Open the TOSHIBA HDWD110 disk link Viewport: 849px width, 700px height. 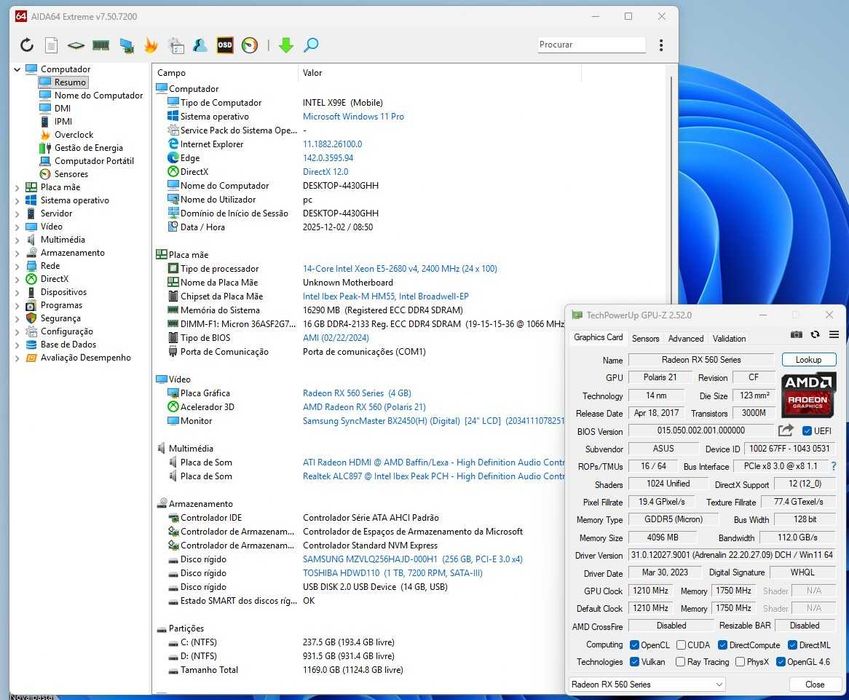tap(393, 573)
